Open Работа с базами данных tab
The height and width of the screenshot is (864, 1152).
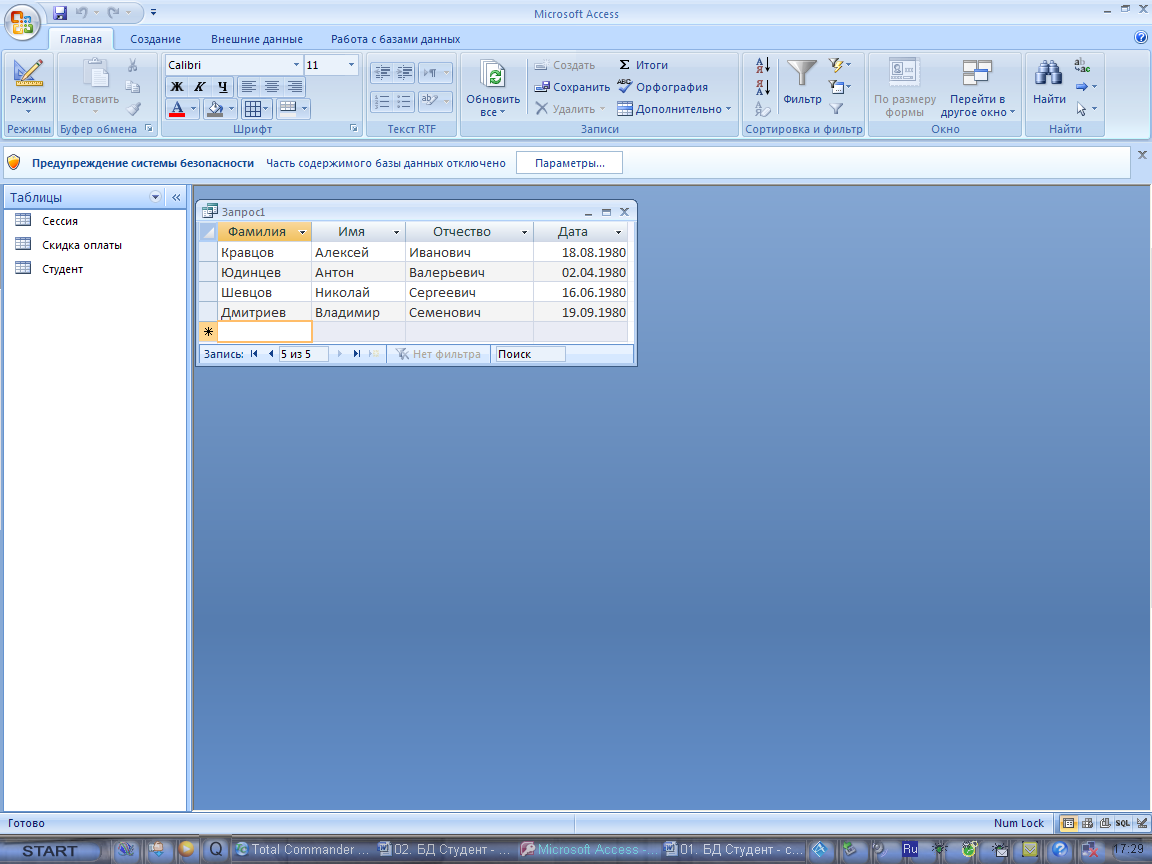pos(395,39)
